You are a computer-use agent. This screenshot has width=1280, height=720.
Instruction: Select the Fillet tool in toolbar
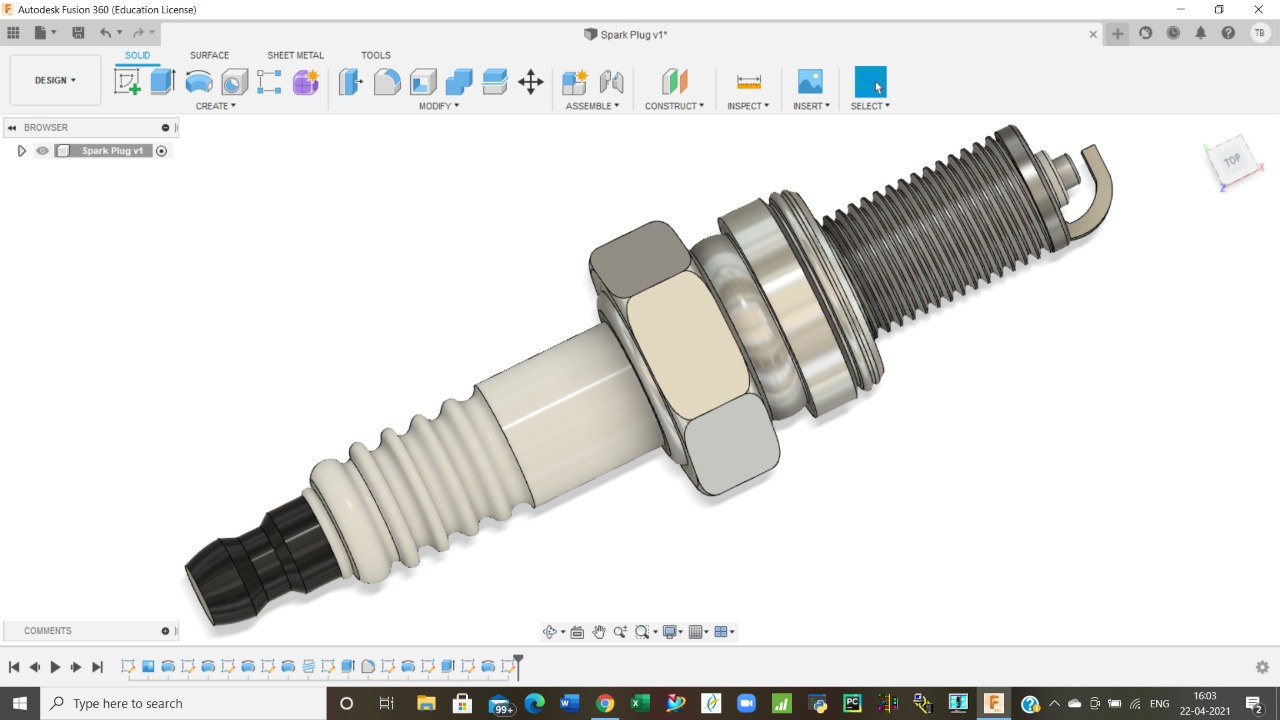(387, 82)
